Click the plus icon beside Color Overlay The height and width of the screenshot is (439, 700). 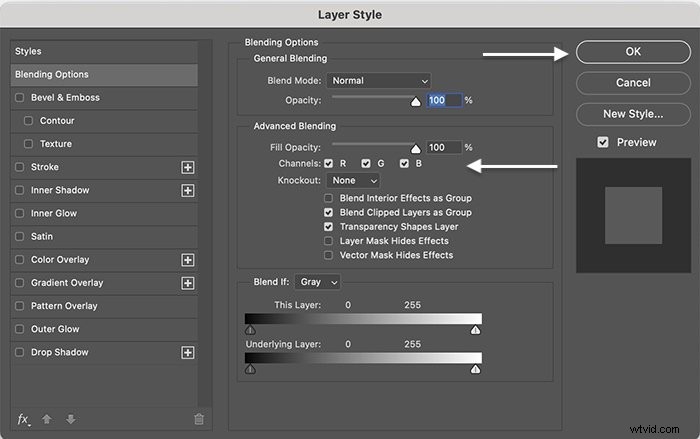[188, 260]
